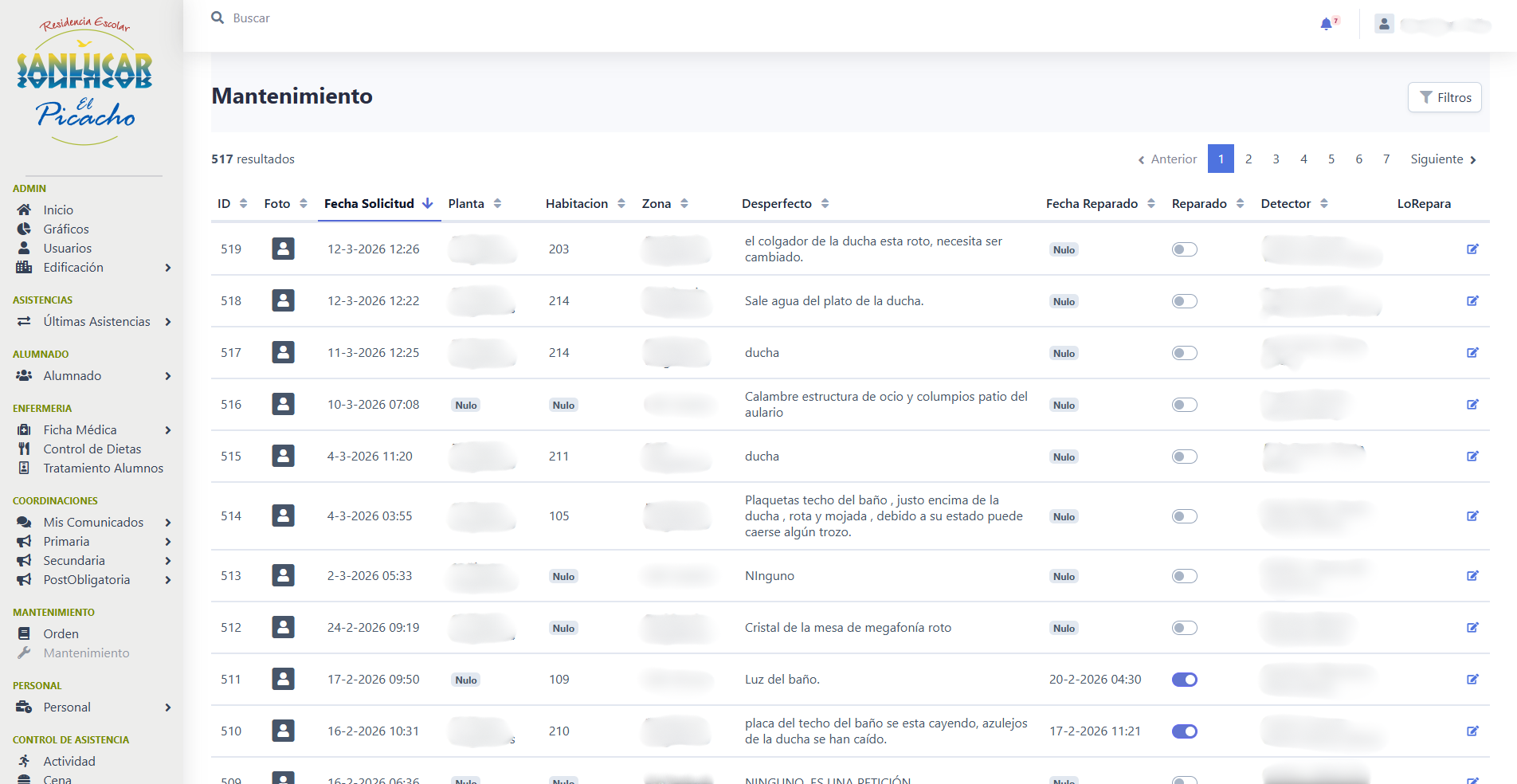1517x784 pixels.
Task: Open the user profile avatar icon
Action: (x=1384, y=25)
